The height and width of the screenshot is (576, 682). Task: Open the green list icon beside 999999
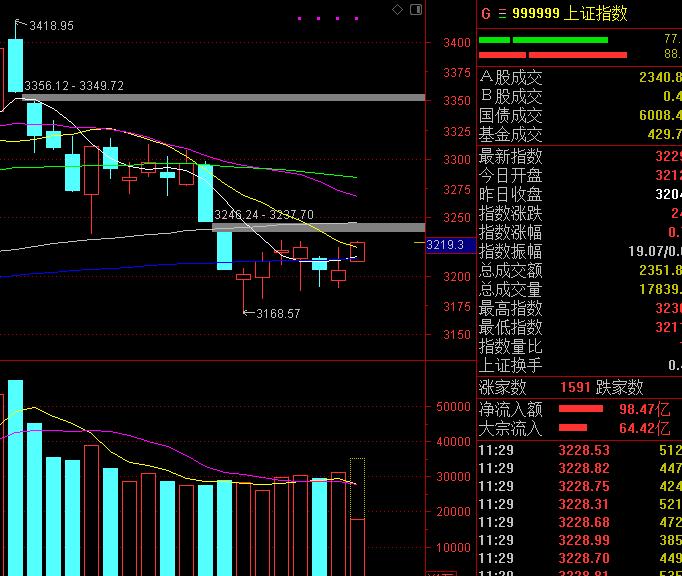[502, 14]
